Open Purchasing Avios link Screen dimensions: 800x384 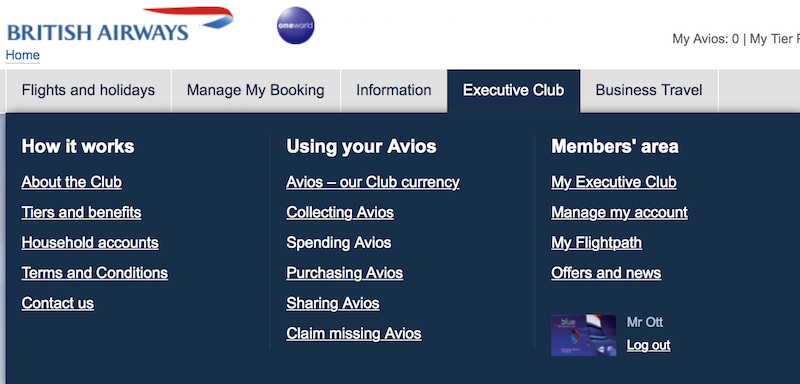[x=344, y=273]
